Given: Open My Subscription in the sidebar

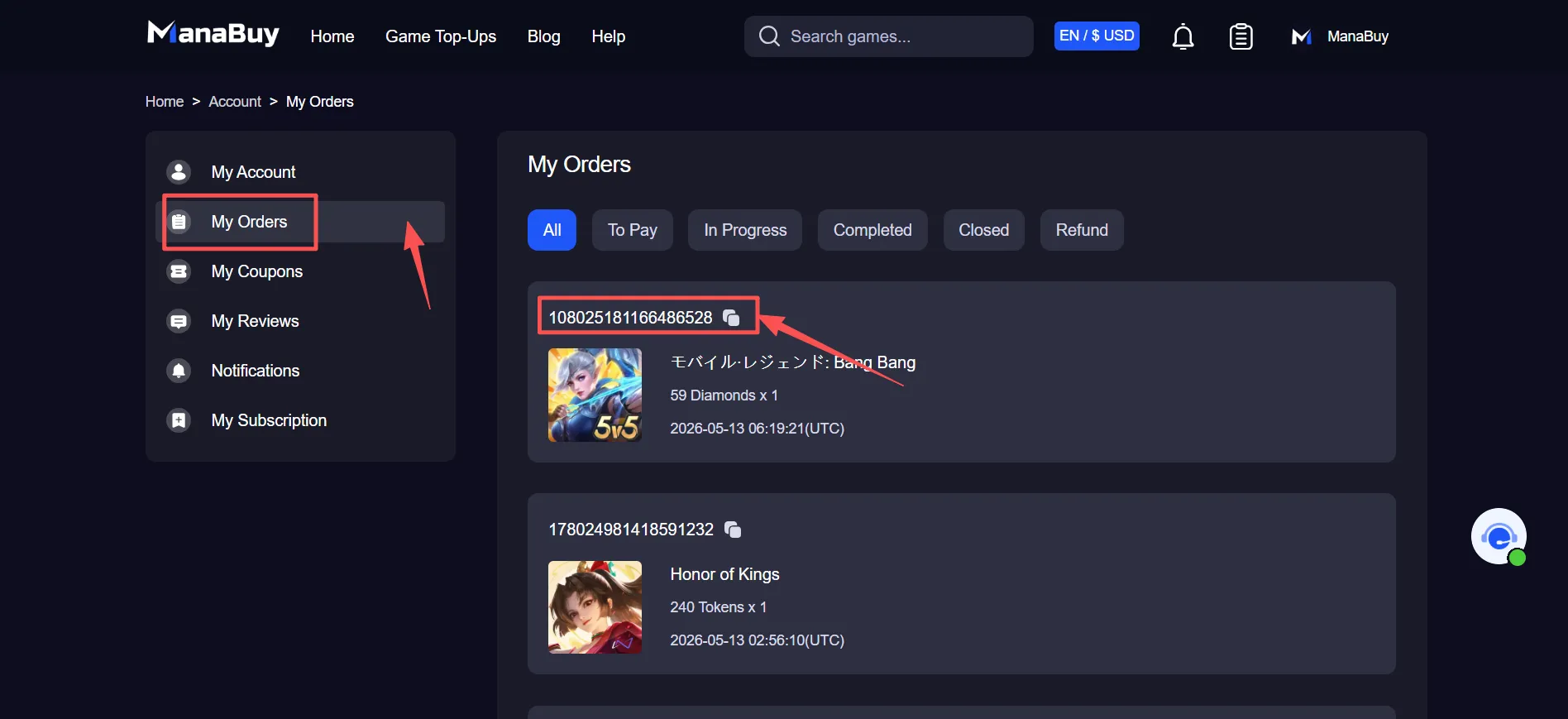Looking at the screenshot, I should click(x=300, y=420).
